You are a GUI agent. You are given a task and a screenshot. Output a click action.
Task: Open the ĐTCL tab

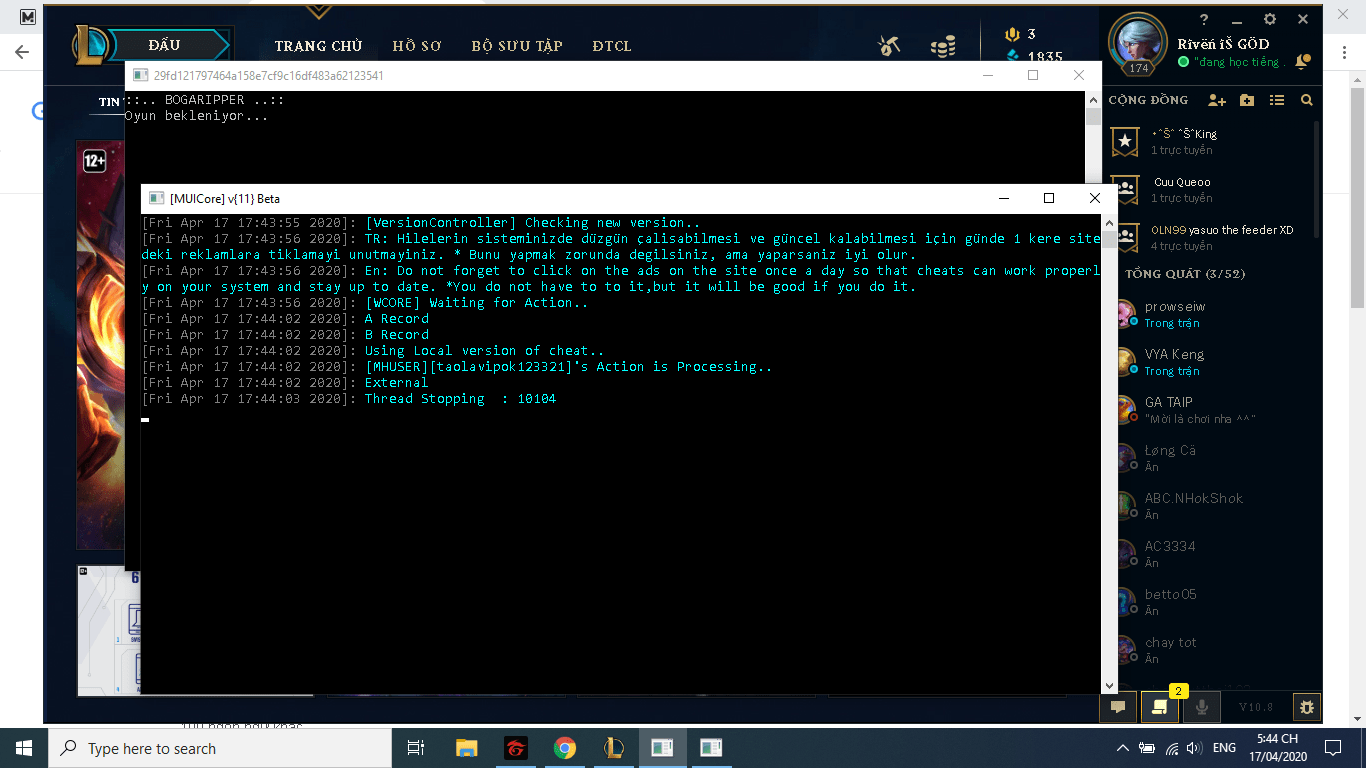(x=611, y=46)
